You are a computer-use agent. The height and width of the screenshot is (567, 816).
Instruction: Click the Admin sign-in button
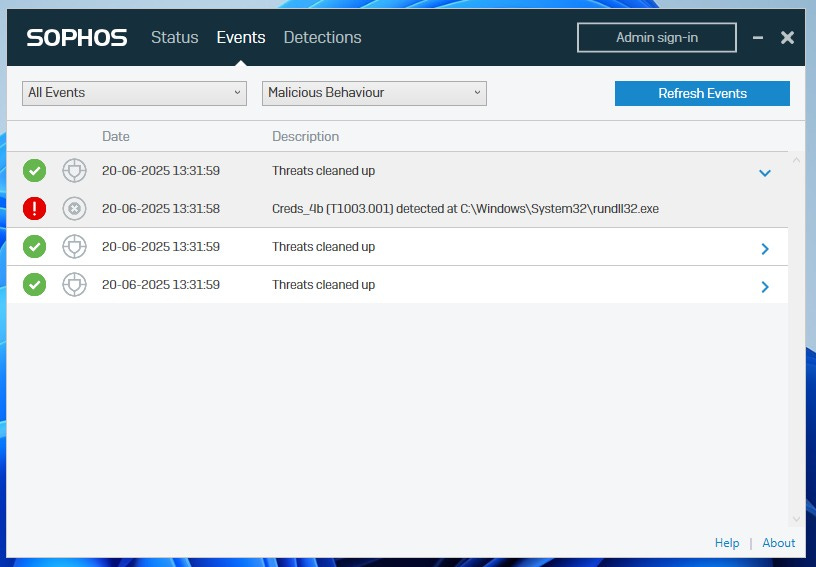[657, 37]
